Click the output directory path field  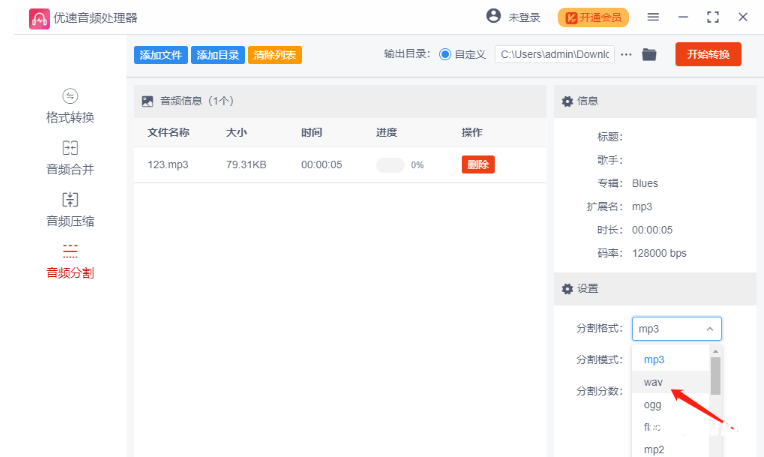coord(555,54)
